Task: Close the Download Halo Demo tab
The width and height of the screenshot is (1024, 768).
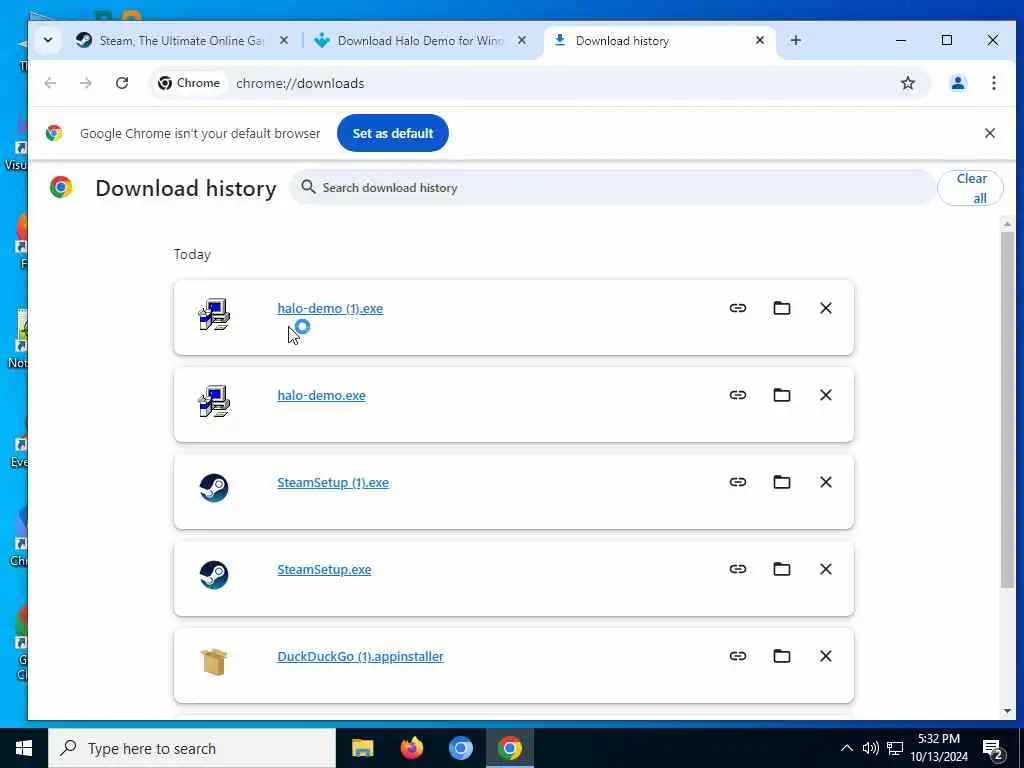Action: [x=522, y=40]
